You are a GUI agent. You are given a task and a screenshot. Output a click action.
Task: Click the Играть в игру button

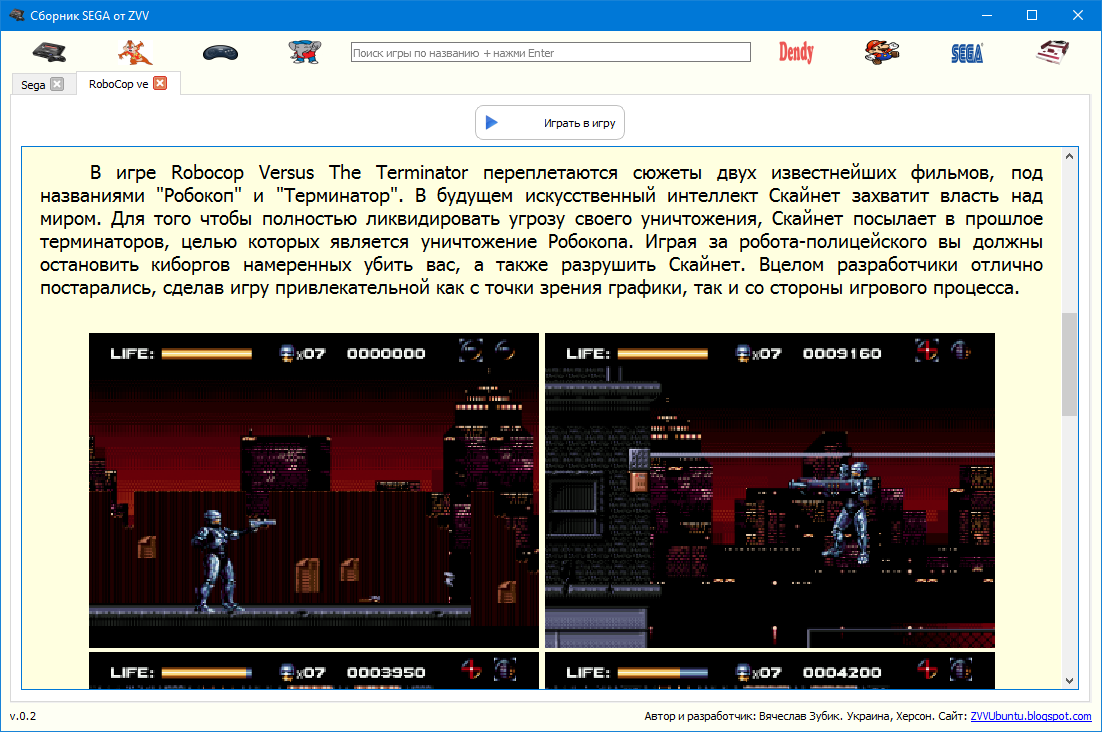click(550, 123)
